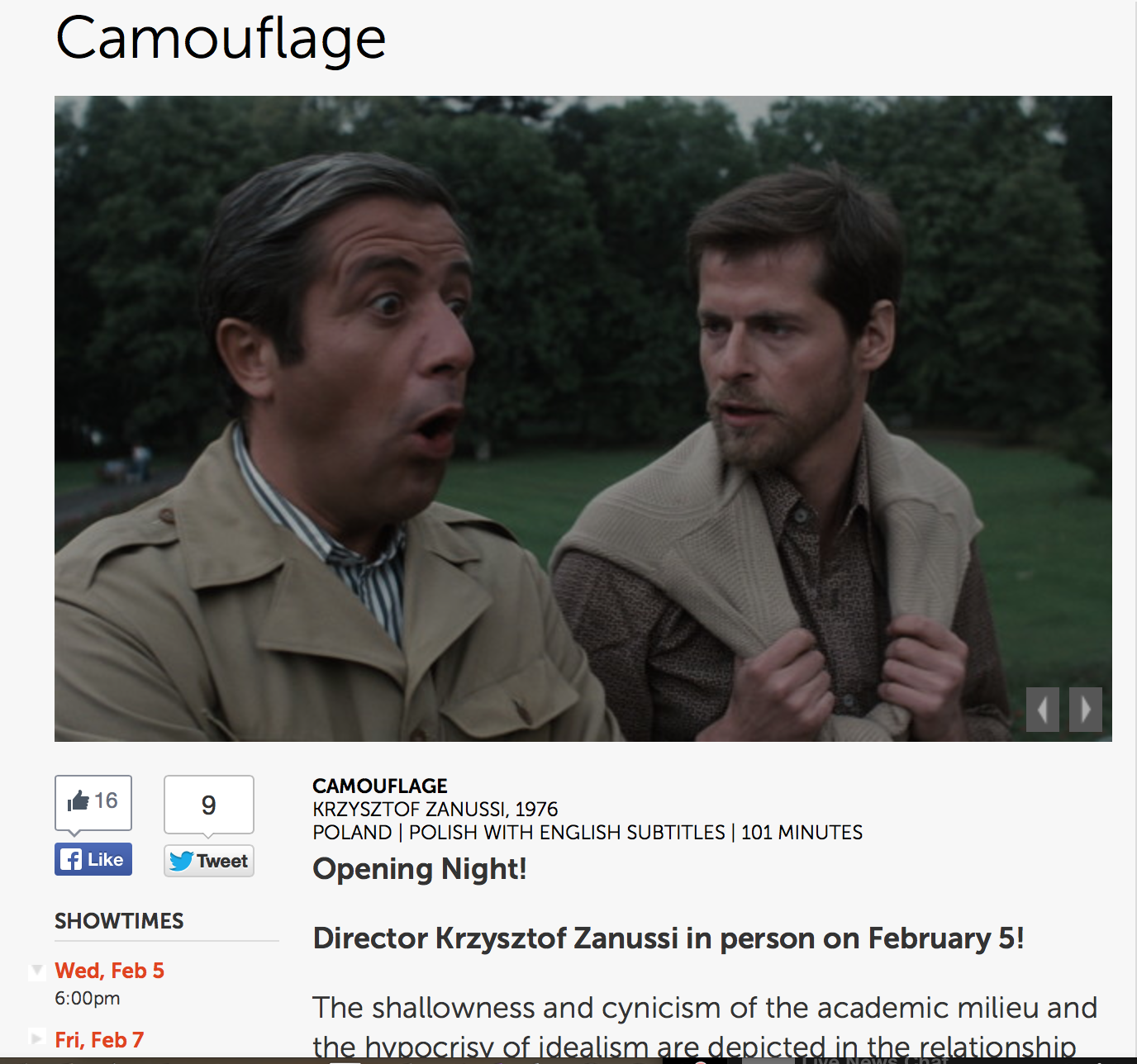Viewport: 1137px width, 1064px height.
Task: Open the Facebook like count bubble showing 16
Action: [93, 803]
